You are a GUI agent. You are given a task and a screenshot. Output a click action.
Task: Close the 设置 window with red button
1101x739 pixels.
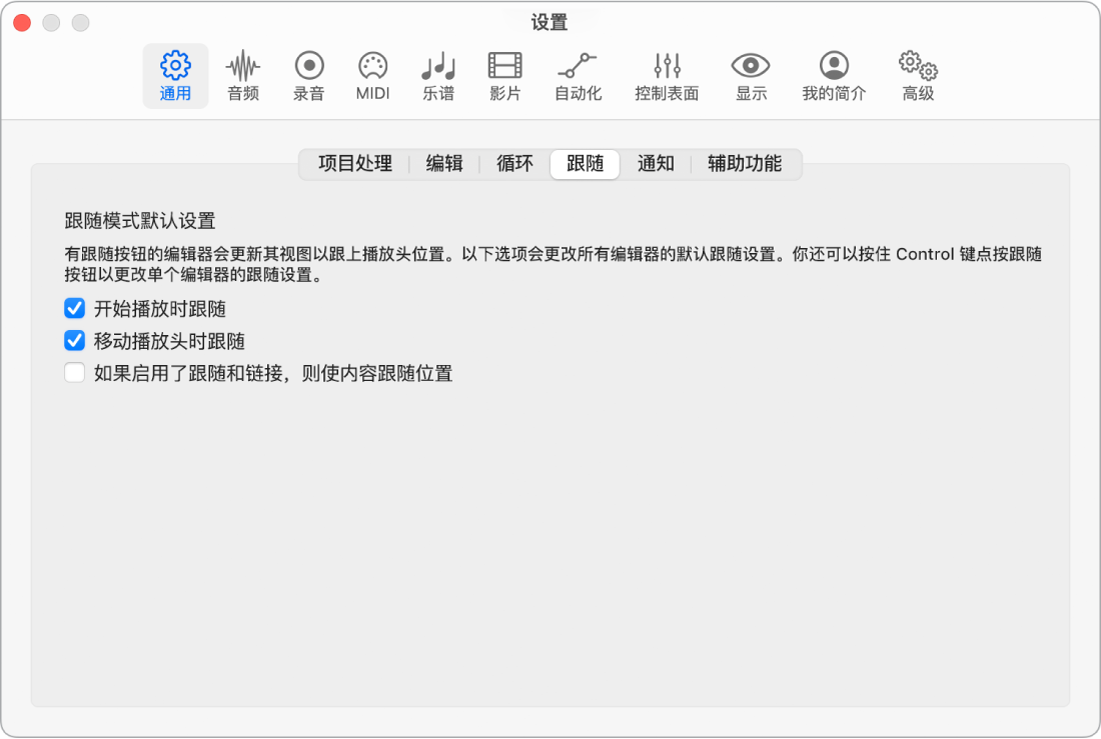[22, 22]
